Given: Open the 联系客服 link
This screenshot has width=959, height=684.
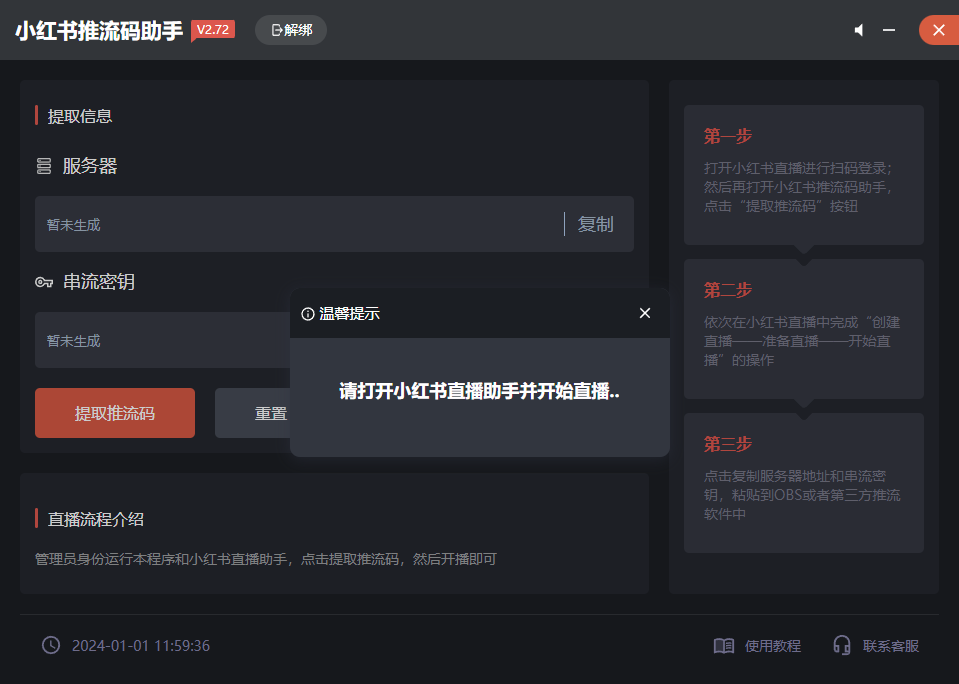Looking at the screenshot, I should coord(891,646).
